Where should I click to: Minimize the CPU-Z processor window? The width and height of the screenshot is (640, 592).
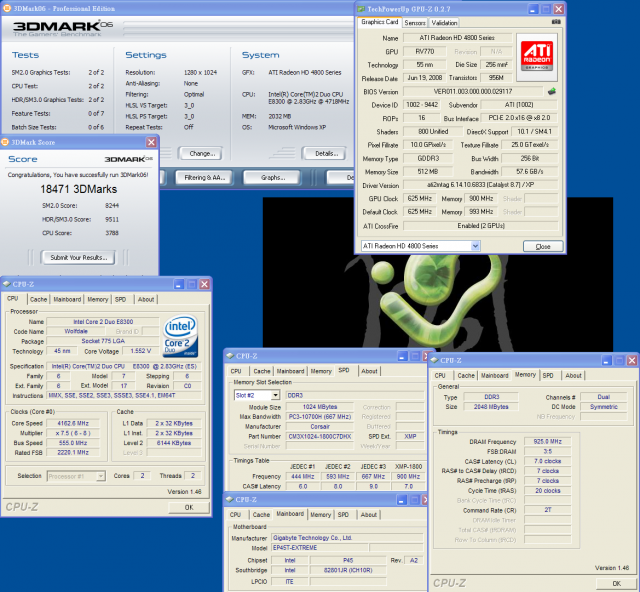178,284
